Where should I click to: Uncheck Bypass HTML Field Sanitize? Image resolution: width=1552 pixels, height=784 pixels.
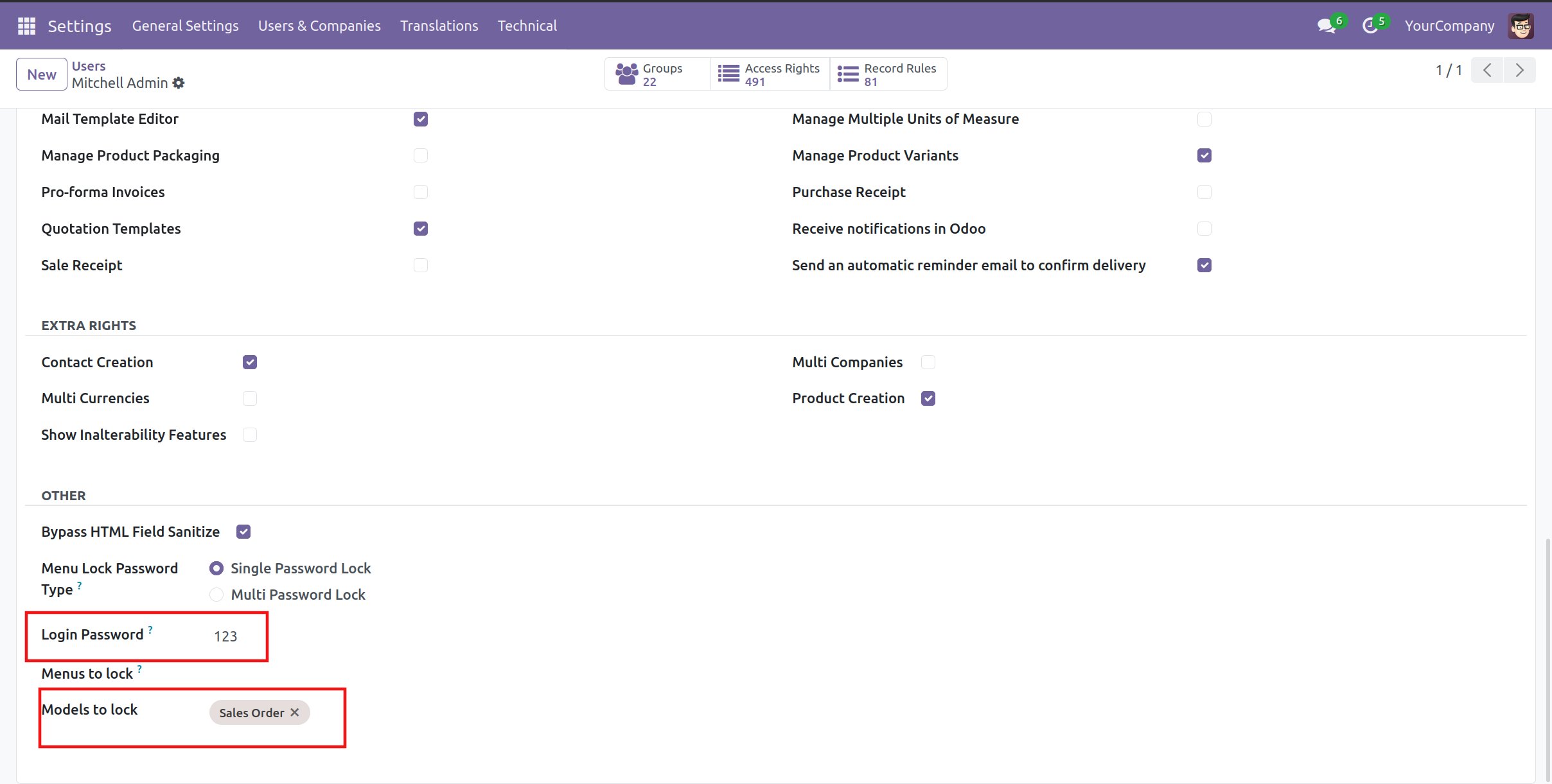(243, 532)
